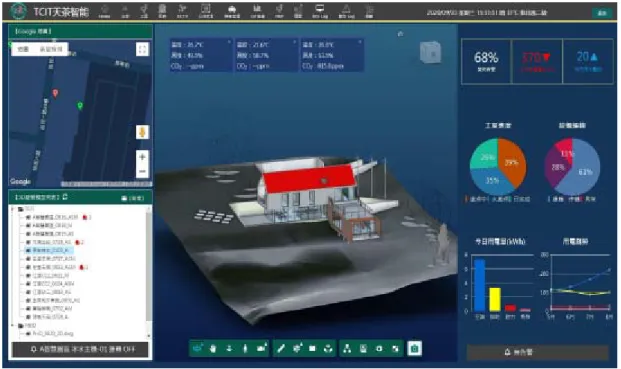Zoom in the map with plus button
621x369 pixels.
(x=142, y=157)
